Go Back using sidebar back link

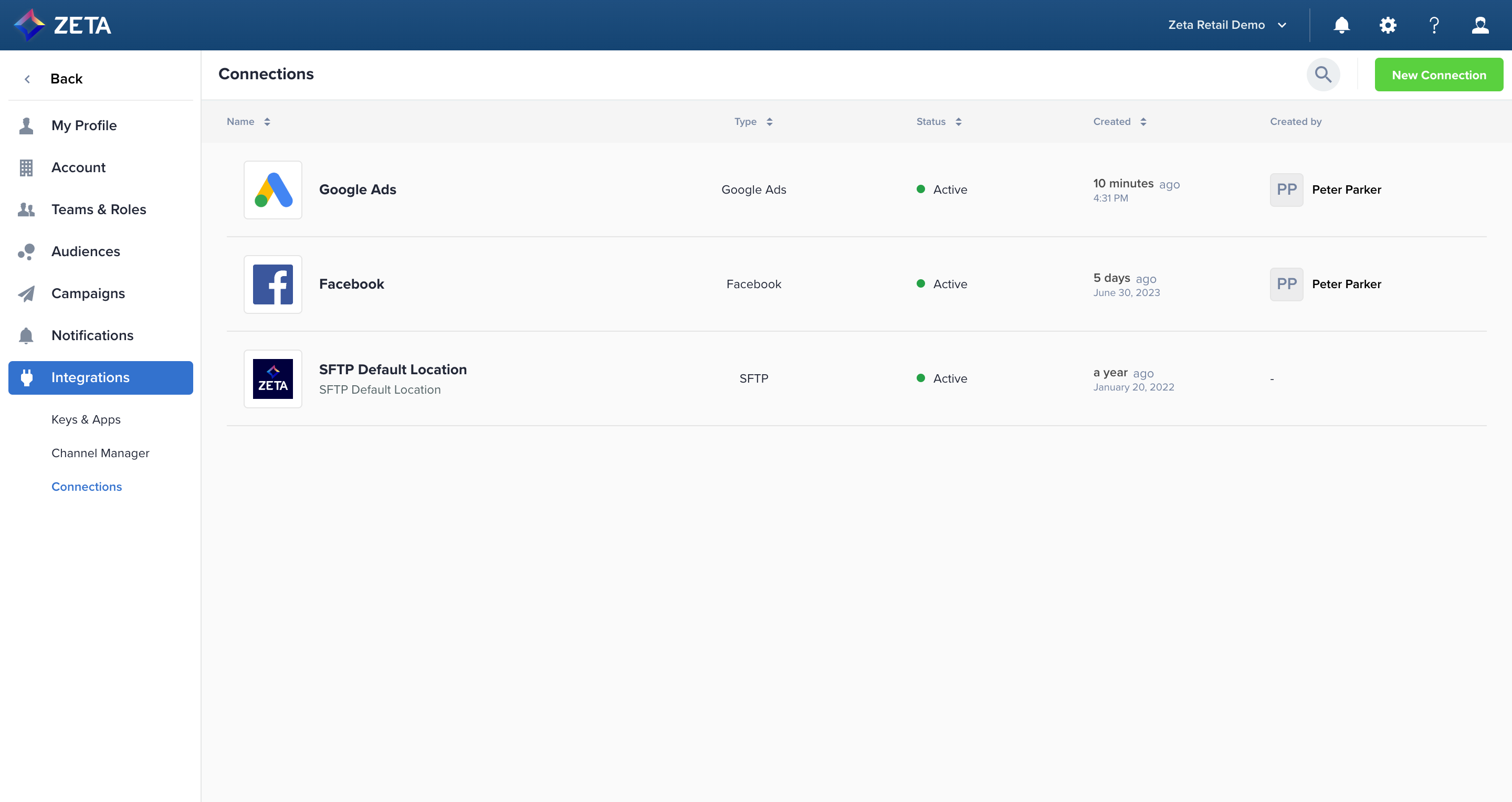[x=66, y=79]
